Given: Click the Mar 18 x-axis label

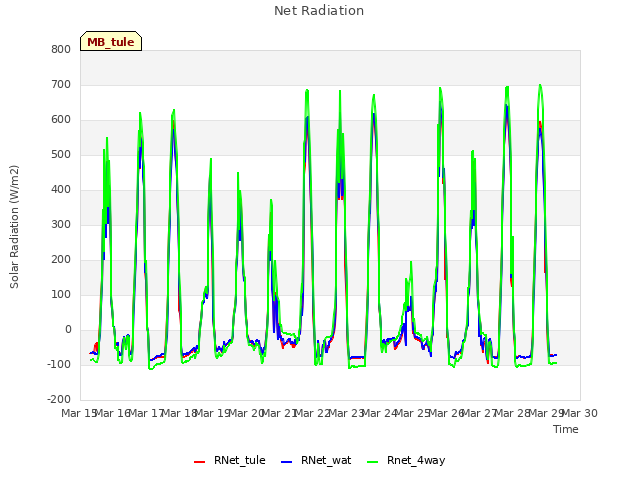Looking at the screenshot, I should 179,413.
